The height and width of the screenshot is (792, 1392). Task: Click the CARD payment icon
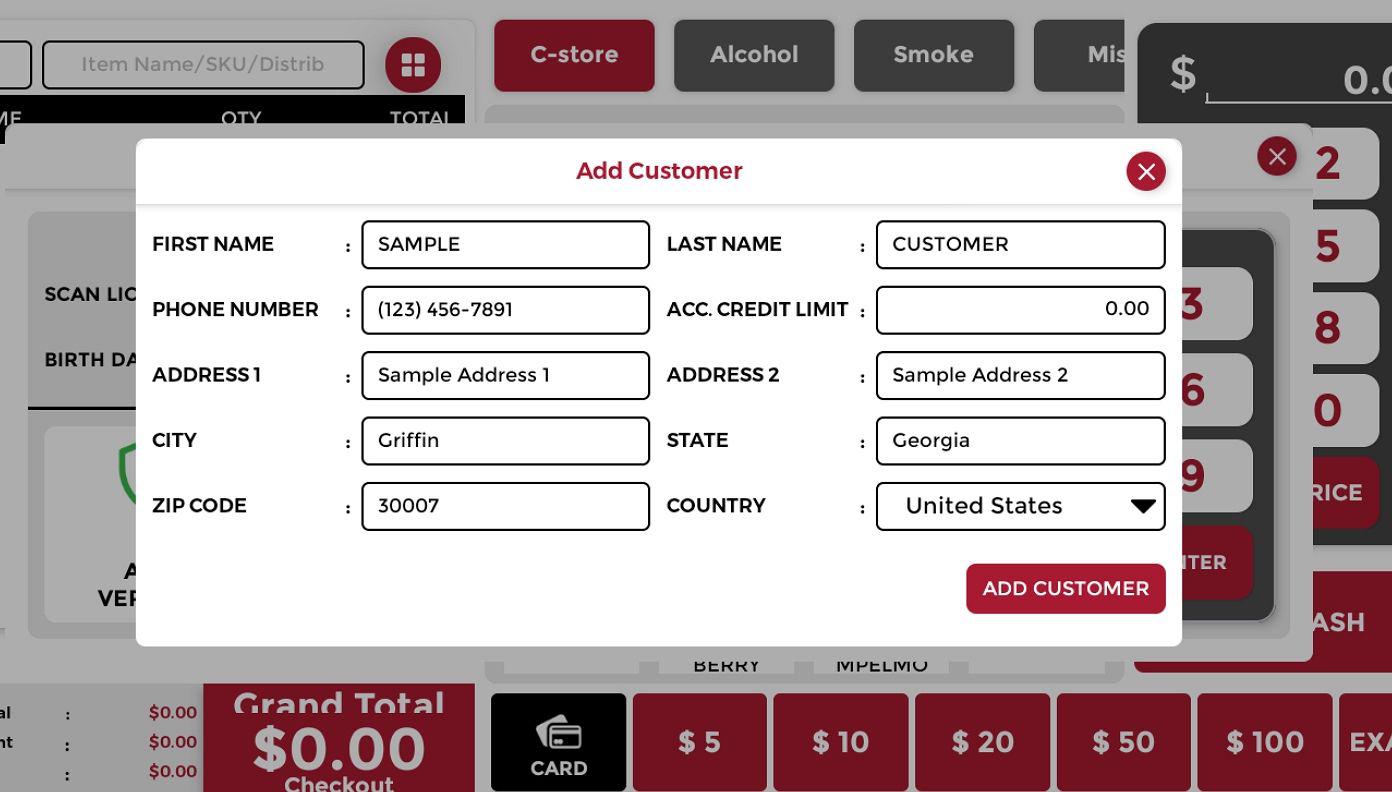pos(558,742)
